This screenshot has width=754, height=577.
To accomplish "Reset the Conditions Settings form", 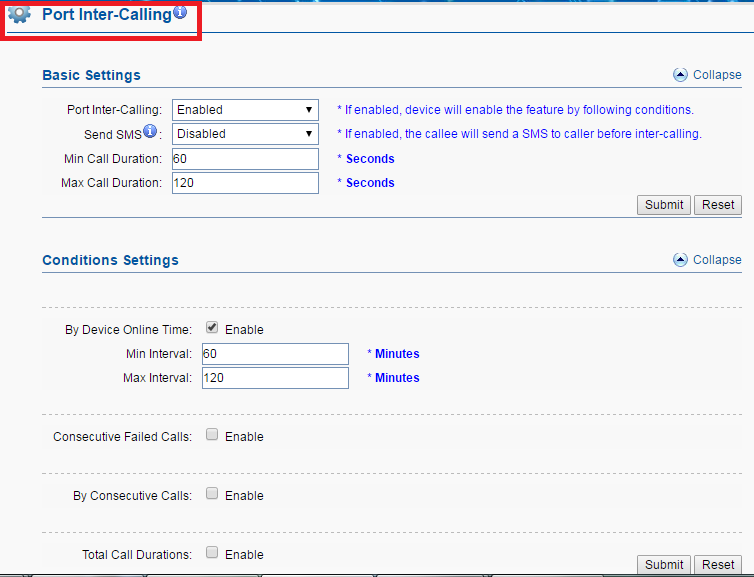I will click(718, 564).
